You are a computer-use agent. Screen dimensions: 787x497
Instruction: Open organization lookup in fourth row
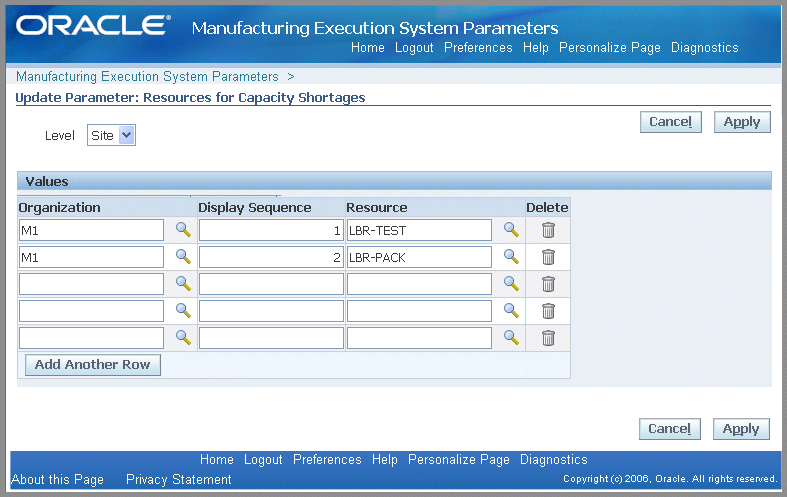183,311
